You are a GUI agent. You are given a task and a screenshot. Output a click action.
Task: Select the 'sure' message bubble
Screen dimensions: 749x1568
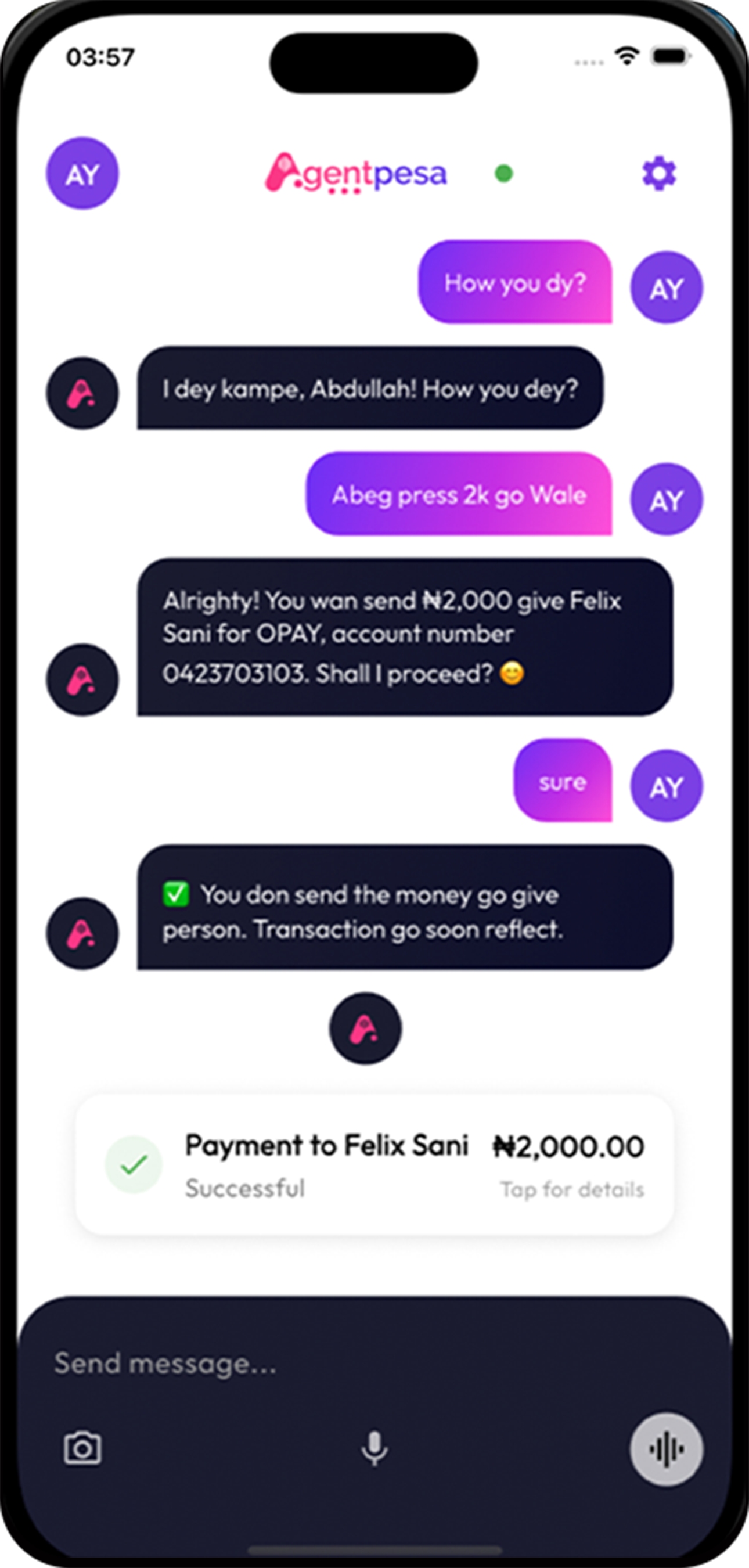tap(563, 781)
